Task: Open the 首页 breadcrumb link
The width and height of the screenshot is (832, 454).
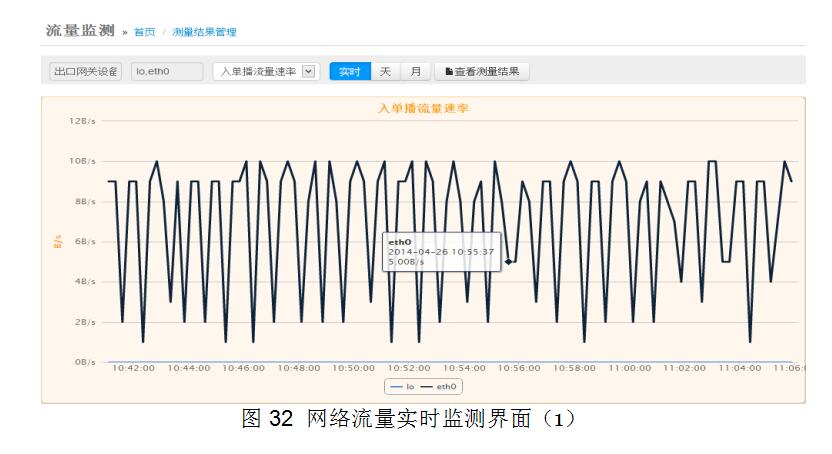Action: click(145, 33)
